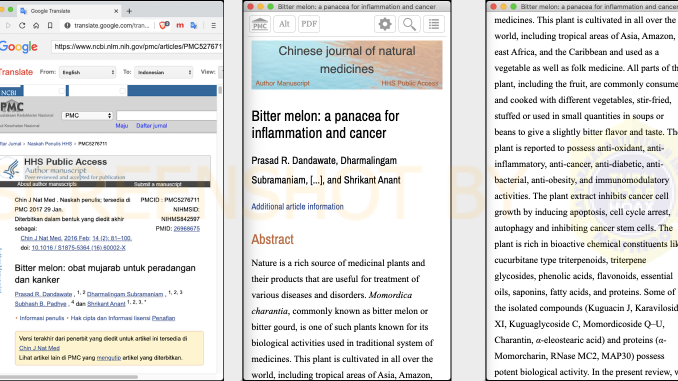Screen dimensions: 678x381
Task: Open a new browser tab
Action: pyautogui.click(x=129, y=11)
